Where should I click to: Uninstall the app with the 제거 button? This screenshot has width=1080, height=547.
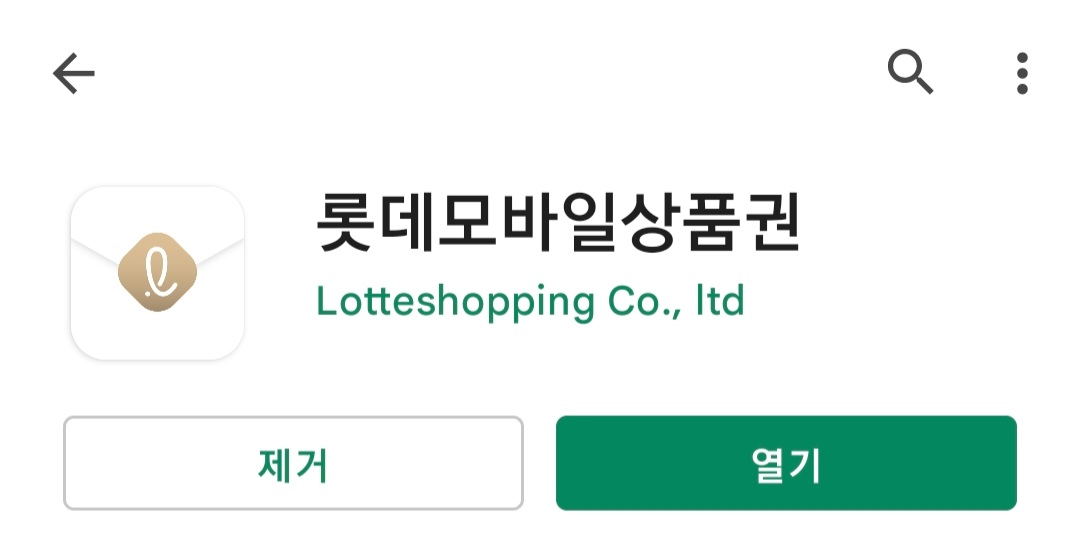click(x=293, y=463)
